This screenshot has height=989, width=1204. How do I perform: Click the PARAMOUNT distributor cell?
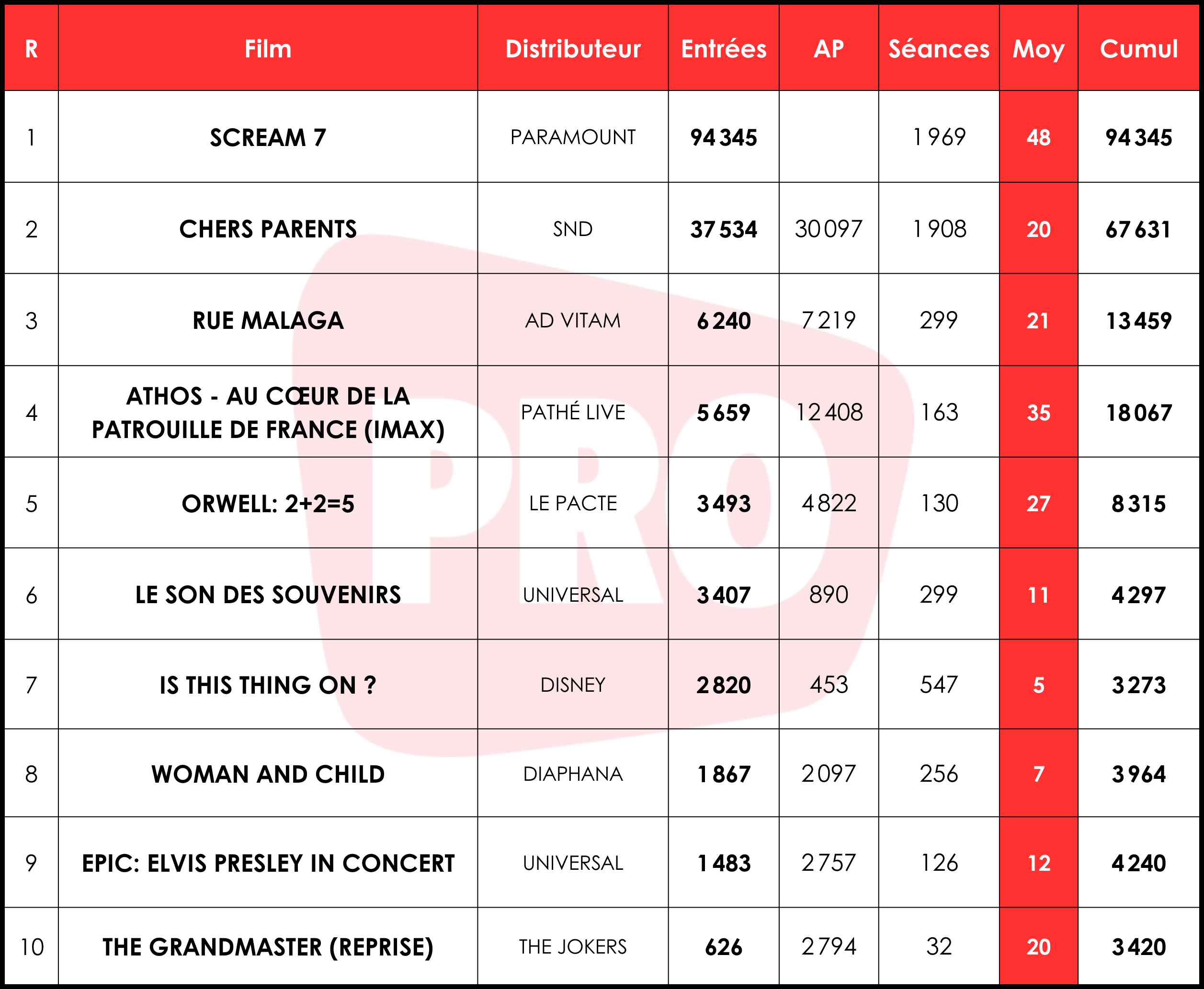[x=573, y=137]
